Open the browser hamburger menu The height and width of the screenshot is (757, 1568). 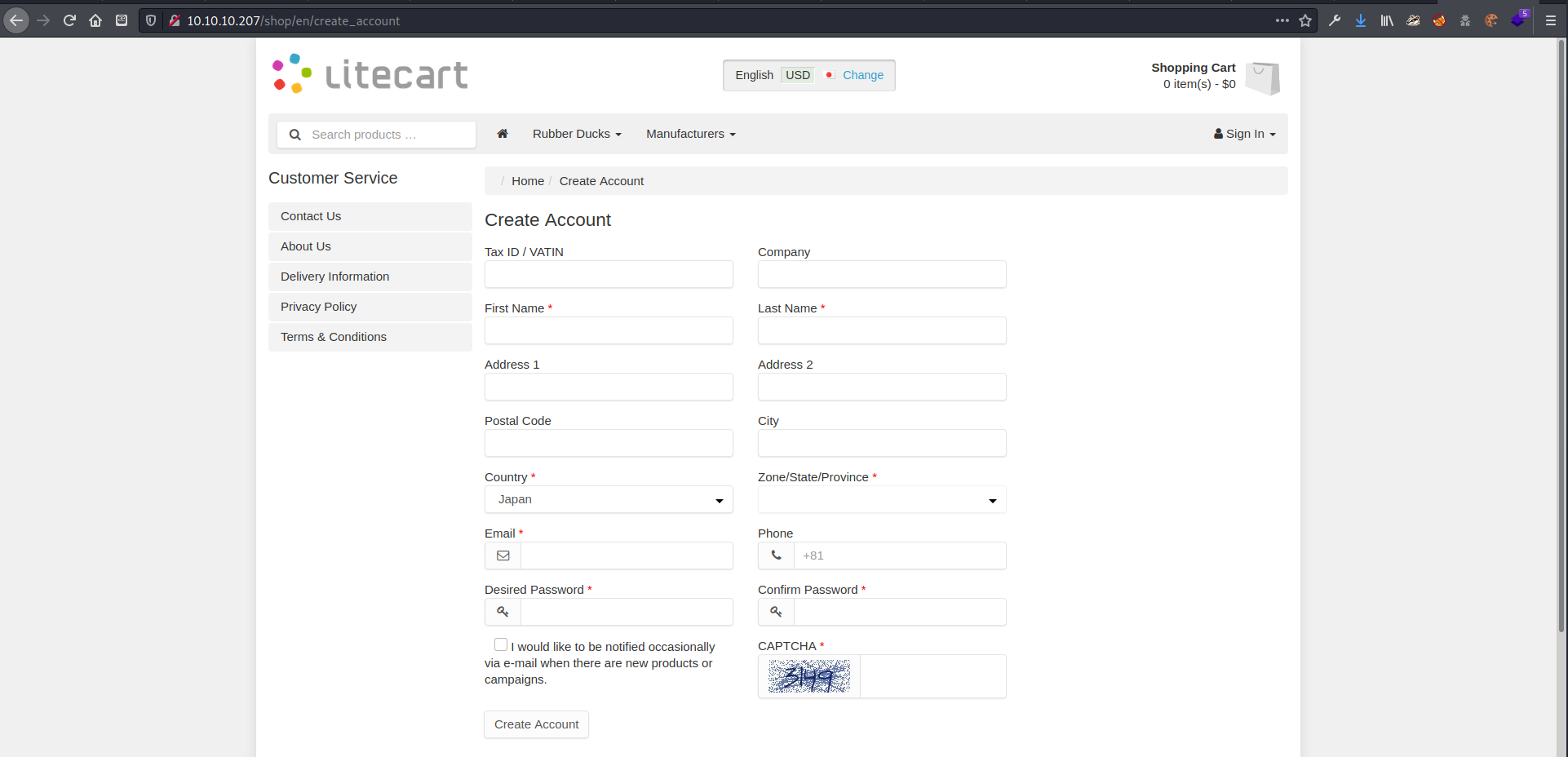click(1551, 20)
